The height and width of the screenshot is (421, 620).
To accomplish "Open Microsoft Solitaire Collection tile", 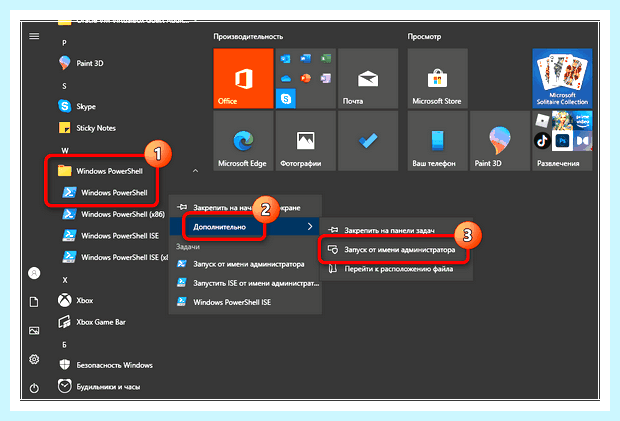I will 562,78.
